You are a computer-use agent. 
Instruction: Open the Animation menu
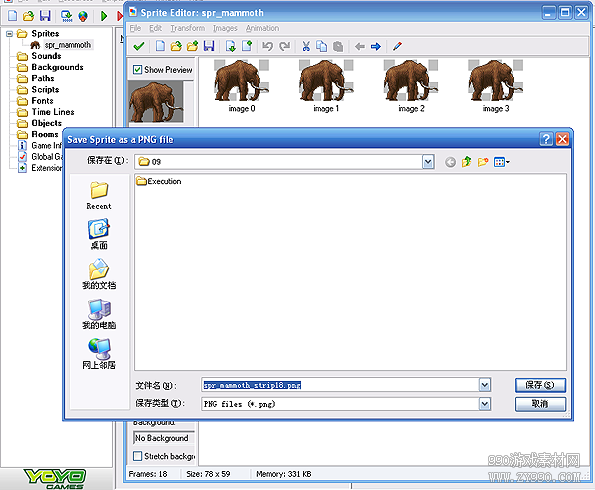[x=262, y=28]
